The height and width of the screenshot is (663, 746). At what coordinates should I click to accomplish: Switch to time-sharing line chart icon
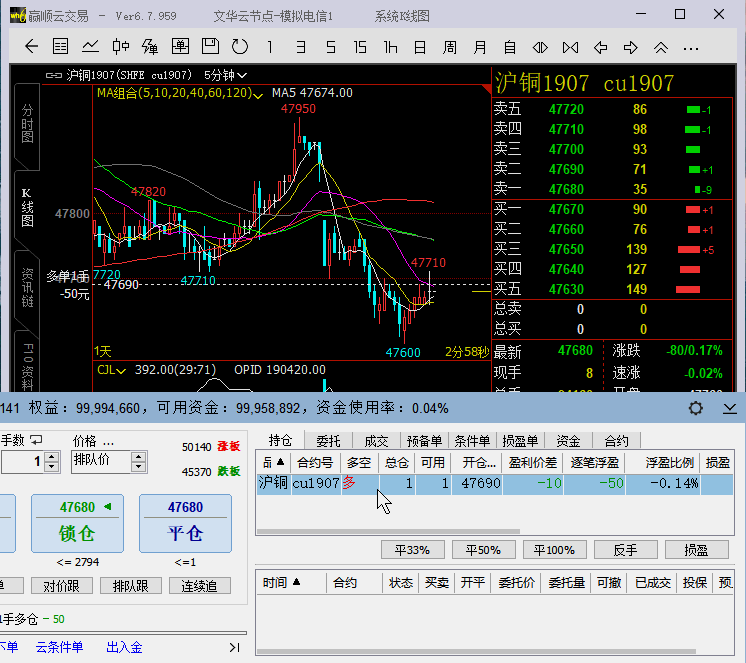tap(90, 47)
